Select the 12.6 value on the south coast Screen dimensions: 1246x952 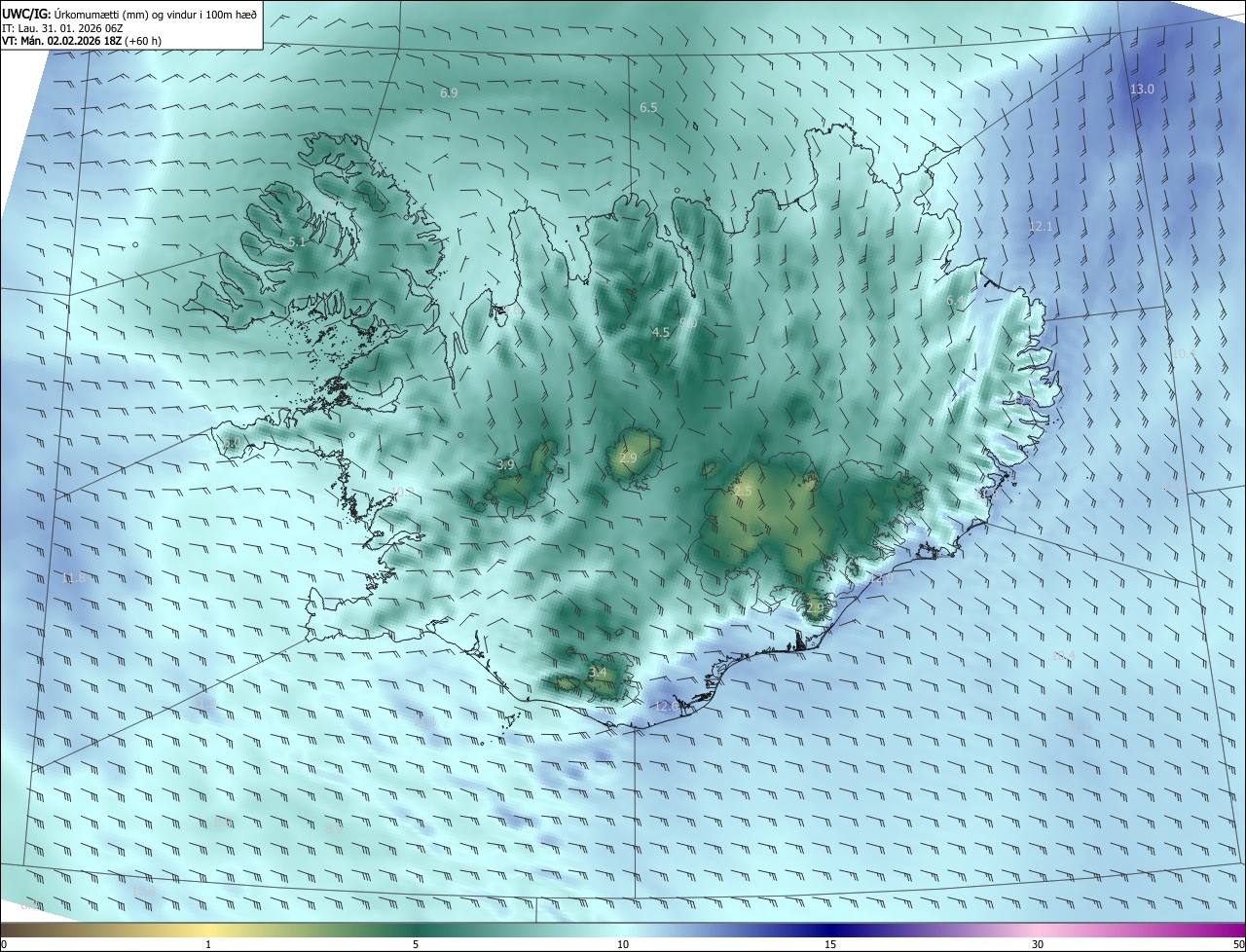(667, 706)
